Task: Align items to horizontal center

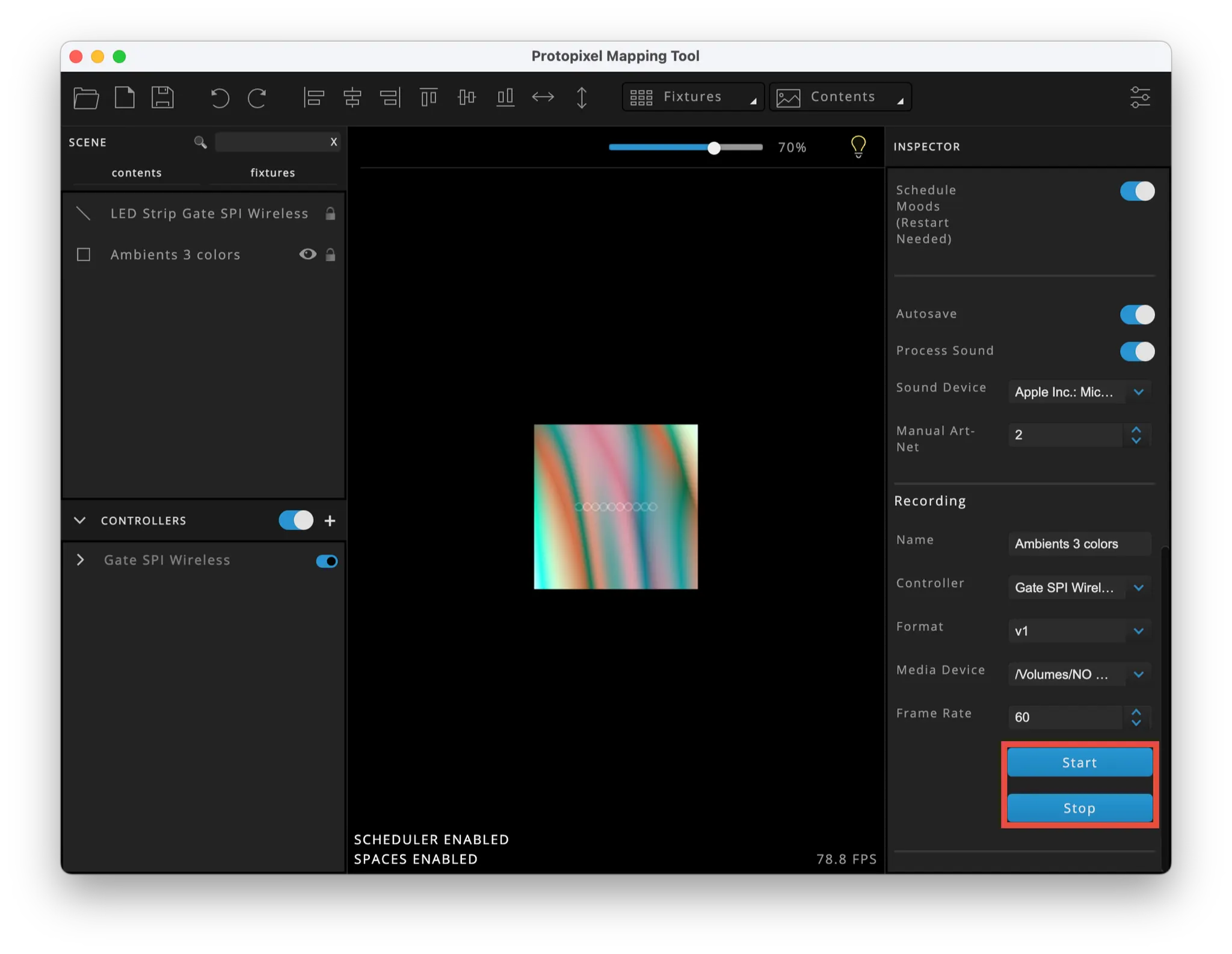Action: tap(352, 97)
